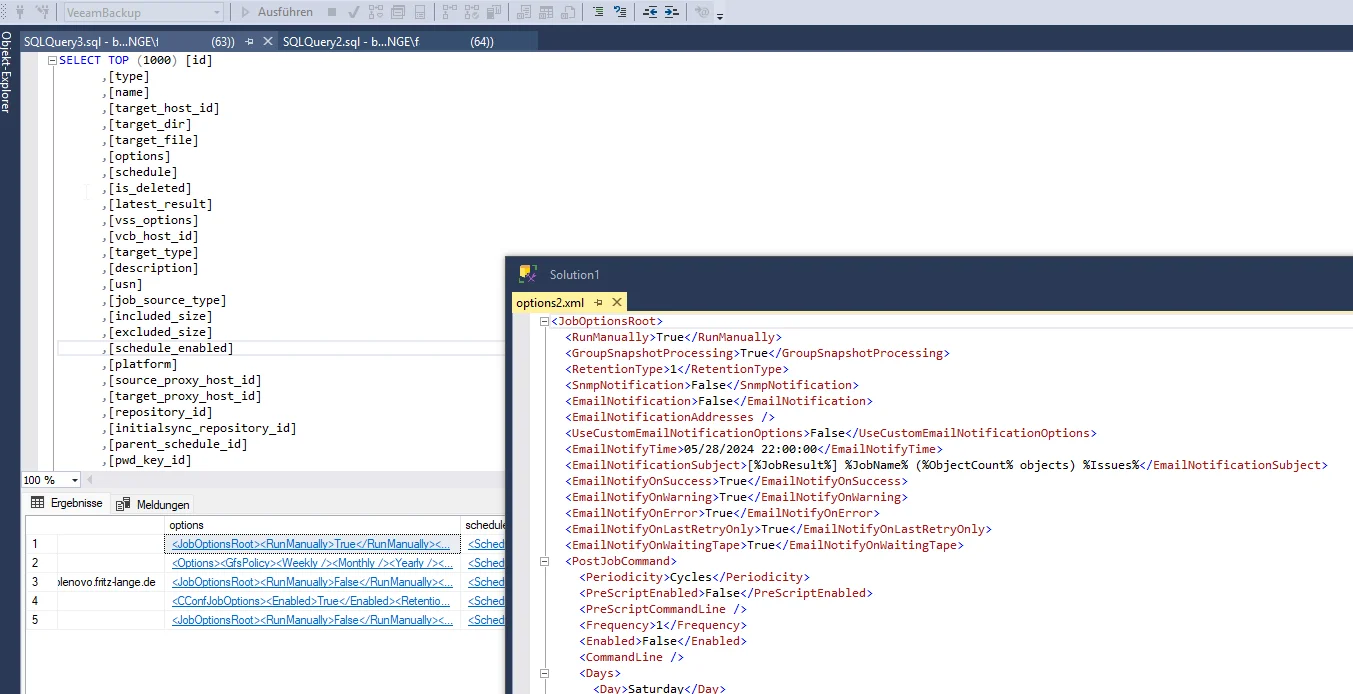1353x694 pixels.
Task: Open row 3 JobOptionsRoot RunManually False link
Action: pyautogui.click(x=312, y=582)
